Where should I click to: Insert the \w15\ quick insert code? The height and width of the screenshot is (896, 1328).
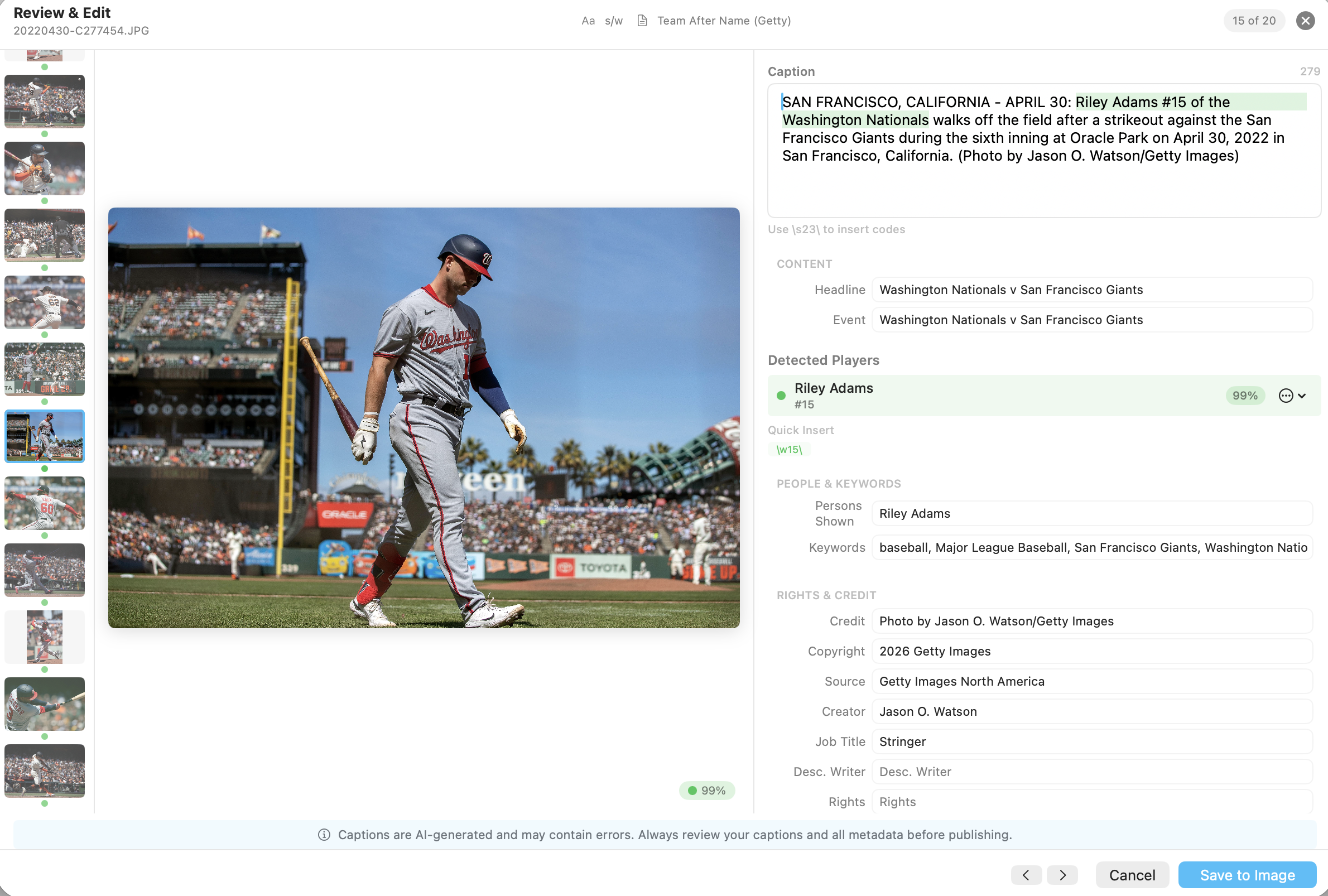[790, 450]
